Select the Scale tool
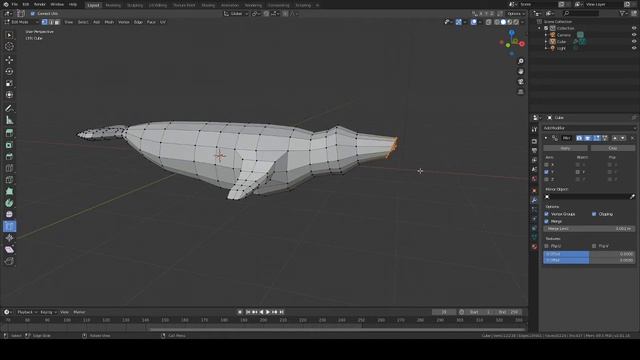640x360 pixels. pos(9,83)
